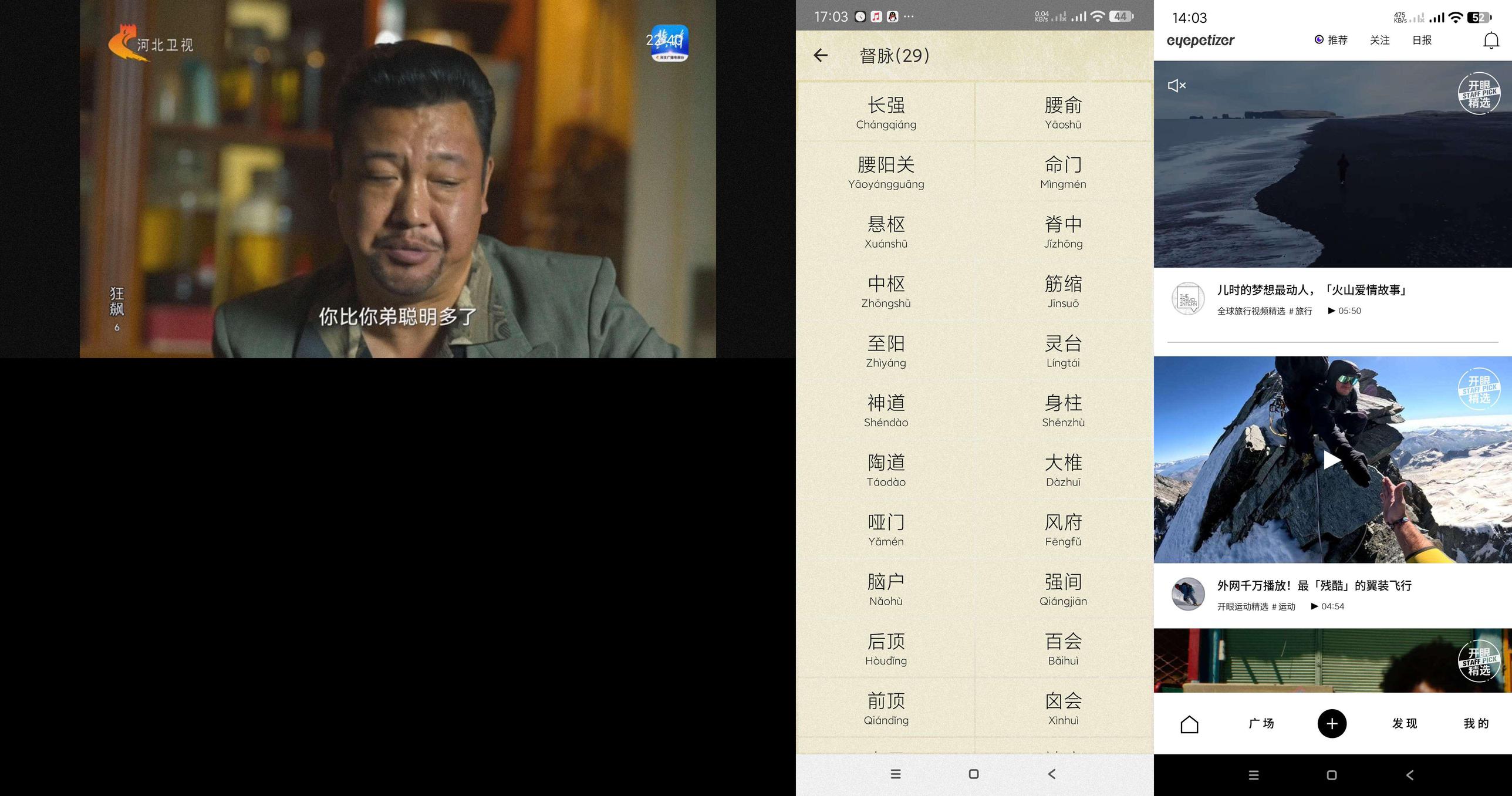Select the 长强 Chángqiáng acupoint

(x=886, y=112)
